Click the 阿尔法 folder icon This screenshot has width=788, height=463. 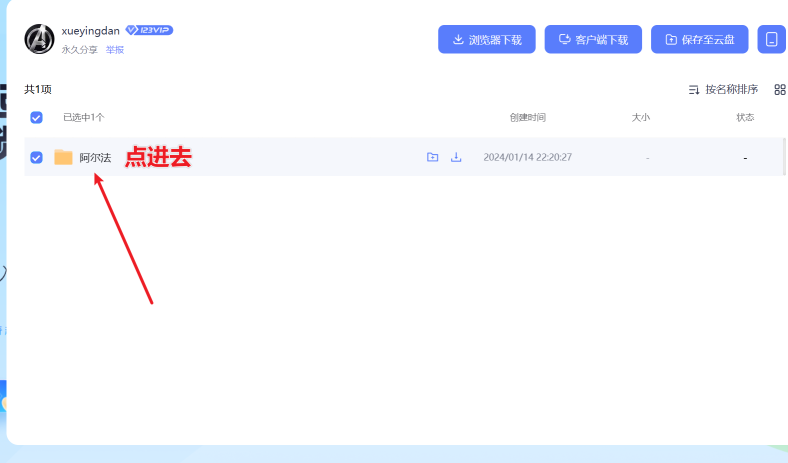[x=64, y=157]
